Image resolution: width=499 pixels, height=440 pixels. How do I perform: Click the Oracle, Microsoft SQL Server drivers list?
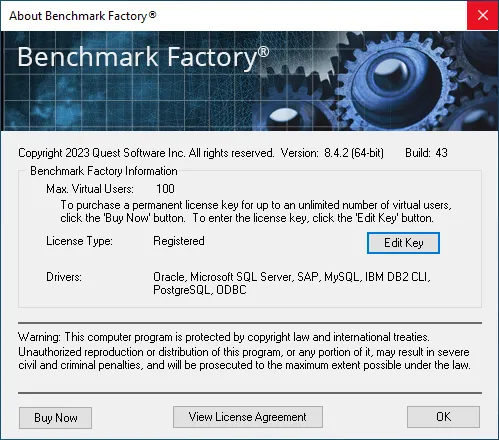point(292,283)
